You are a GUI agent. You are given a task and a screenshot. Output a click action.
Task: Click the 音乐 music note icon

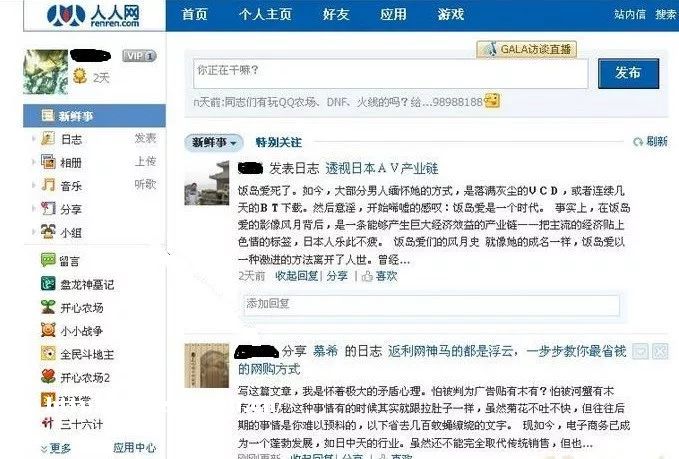pos(48,185)
